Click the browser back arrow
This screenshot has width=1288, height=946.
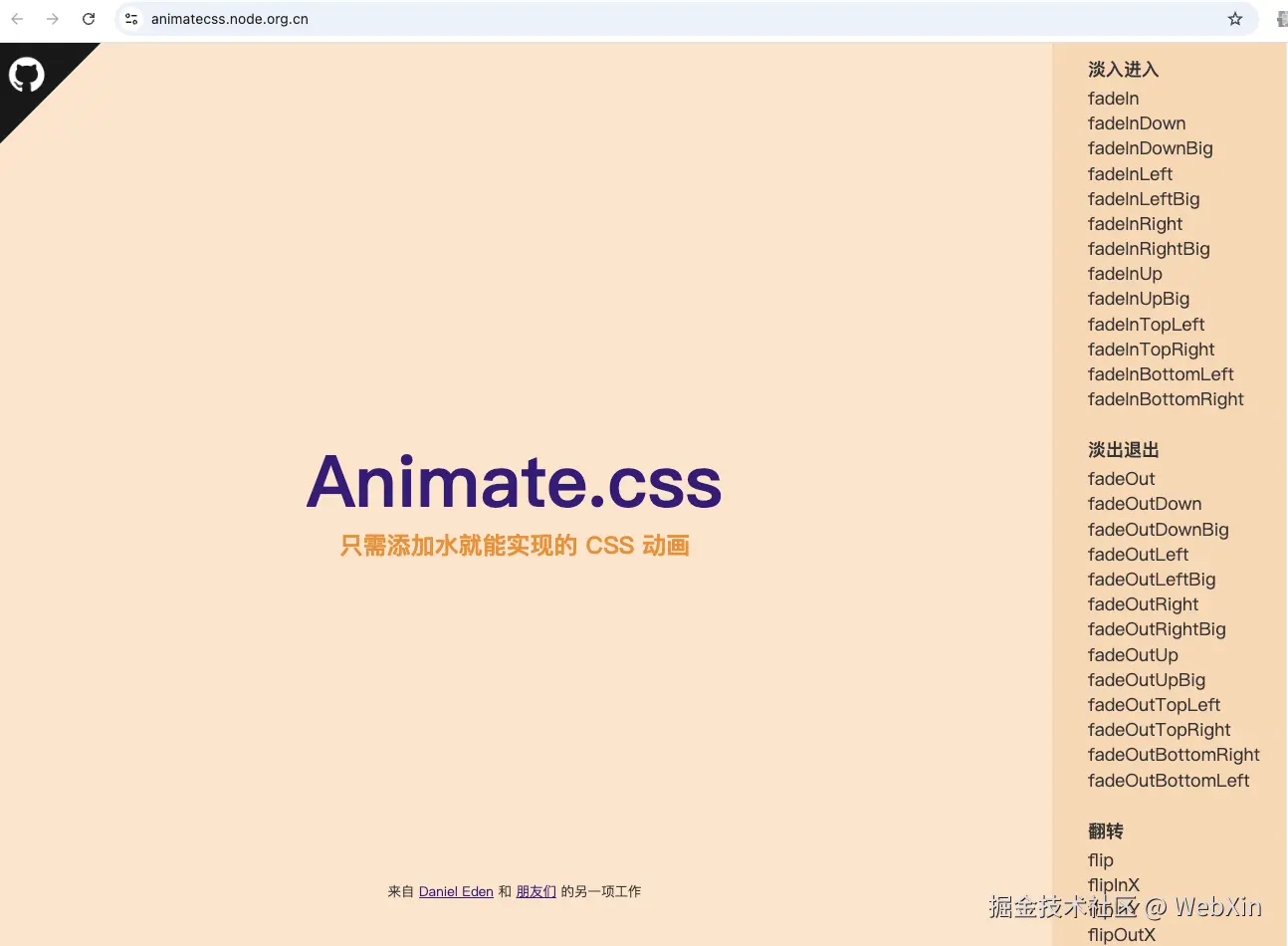point(17,19)
